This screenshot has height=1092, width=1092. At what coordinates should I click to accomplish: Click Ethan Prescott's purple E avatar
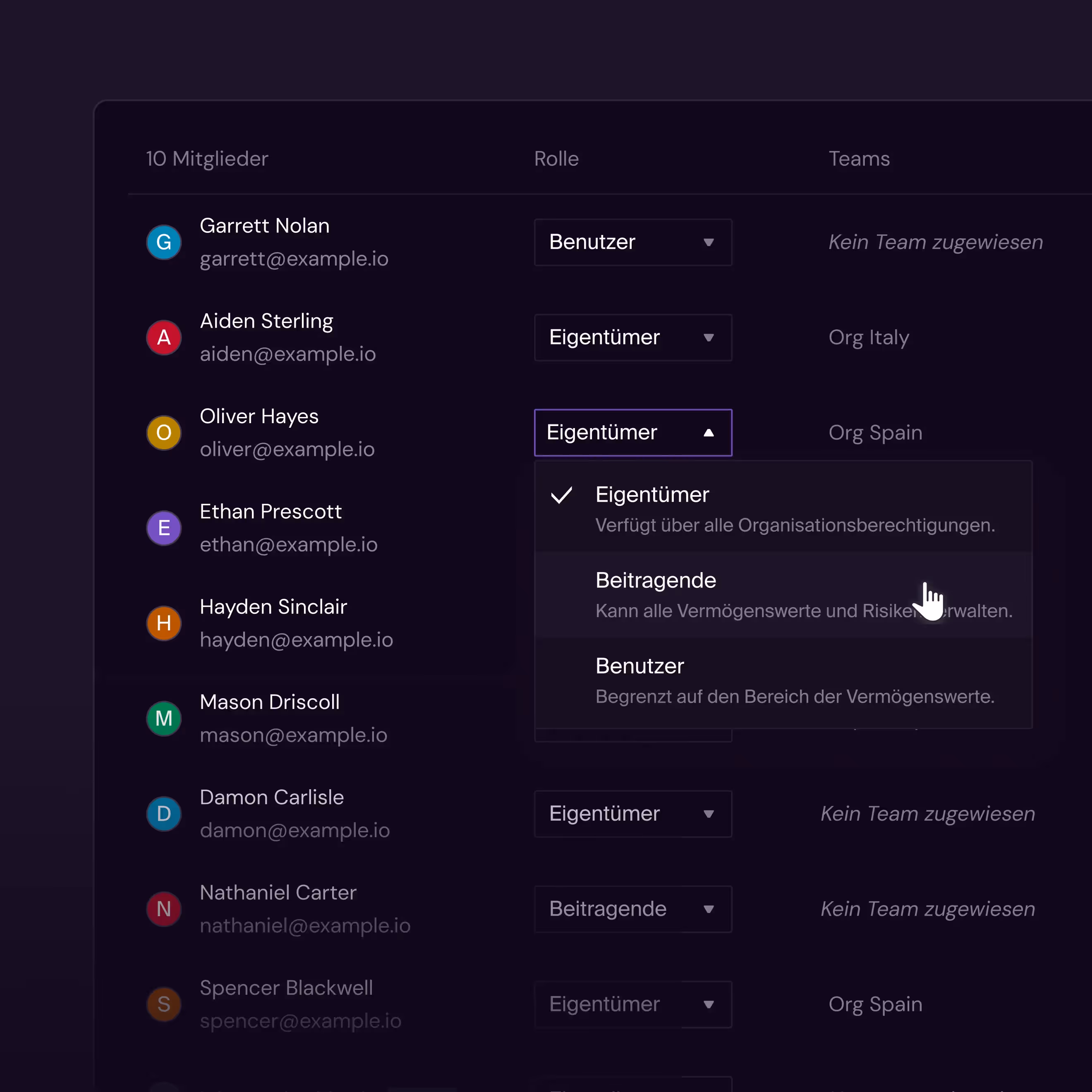coord(164,528)
